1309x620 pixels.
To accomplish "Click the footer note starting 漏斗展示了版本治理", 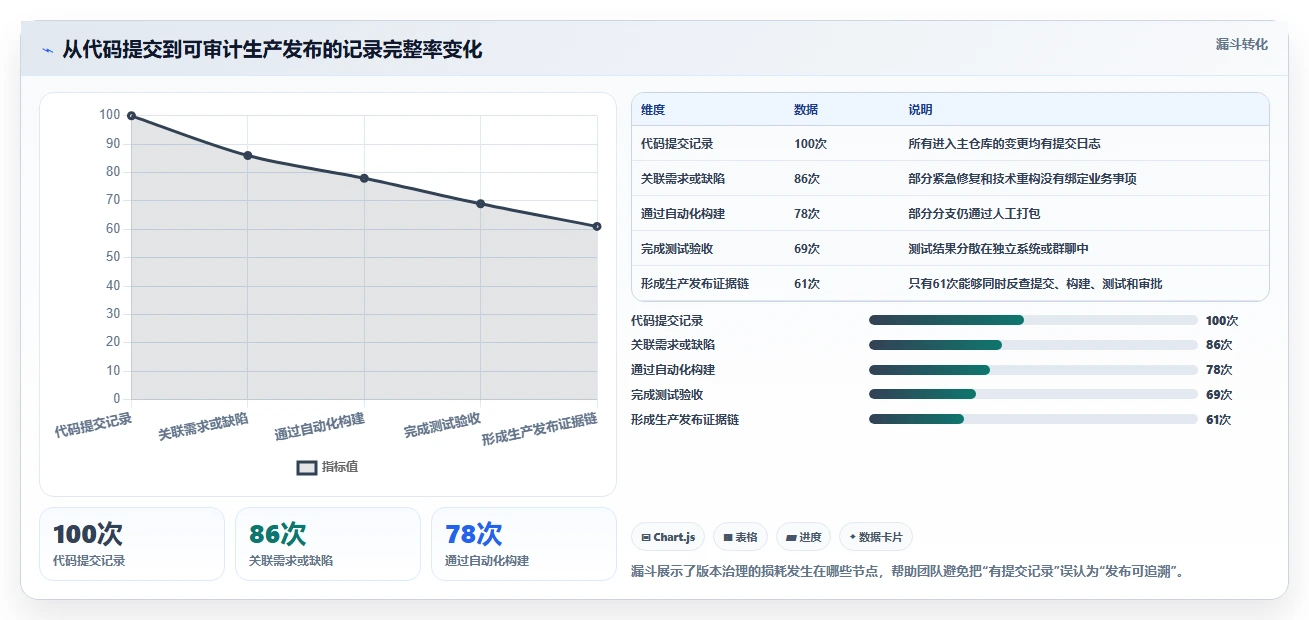I will pyautogui.click(x=908, y=572).
